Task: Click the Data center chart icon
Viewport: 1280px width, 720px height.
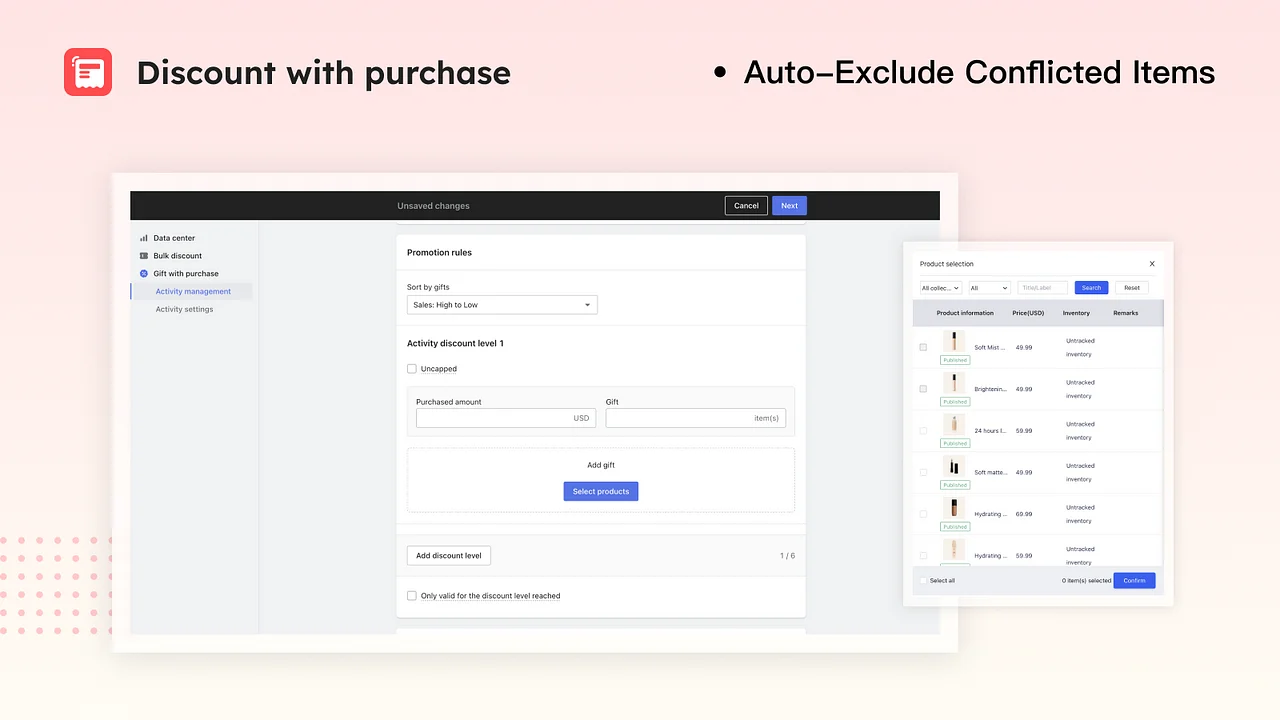Action: tap(144, 238)
